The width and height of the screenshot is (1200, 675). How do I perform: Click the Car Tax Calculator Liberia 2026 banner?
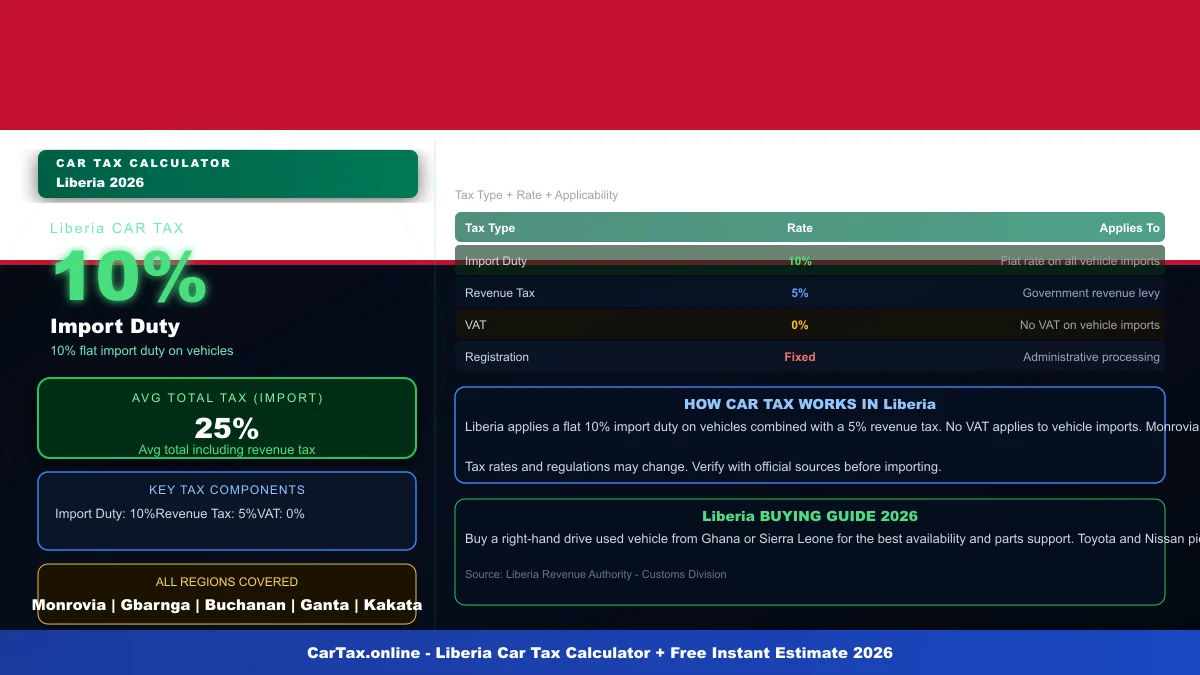pos(227,174)
